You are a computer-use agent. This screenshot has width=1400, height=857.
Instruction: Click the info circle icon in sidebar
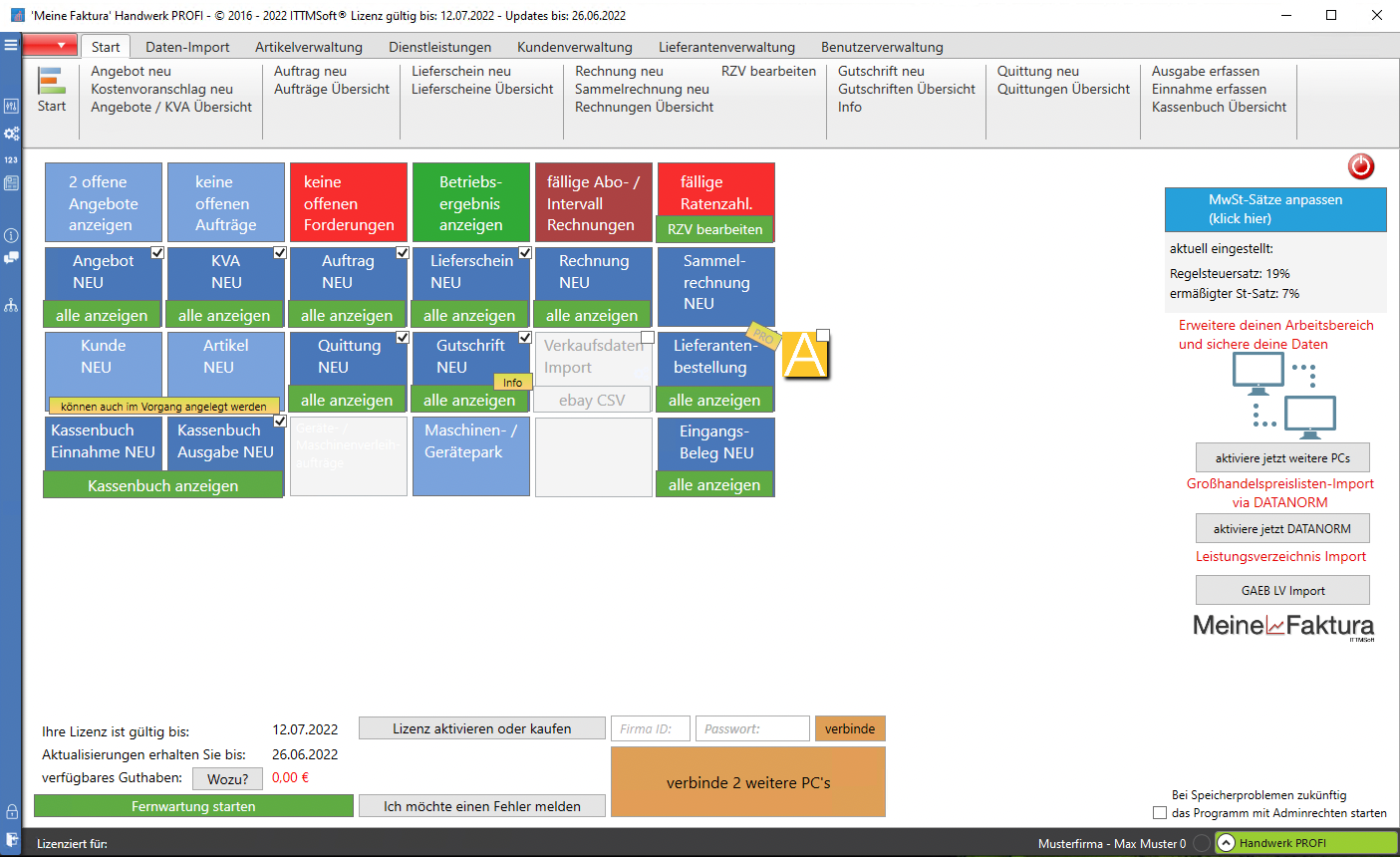[11, 235]
